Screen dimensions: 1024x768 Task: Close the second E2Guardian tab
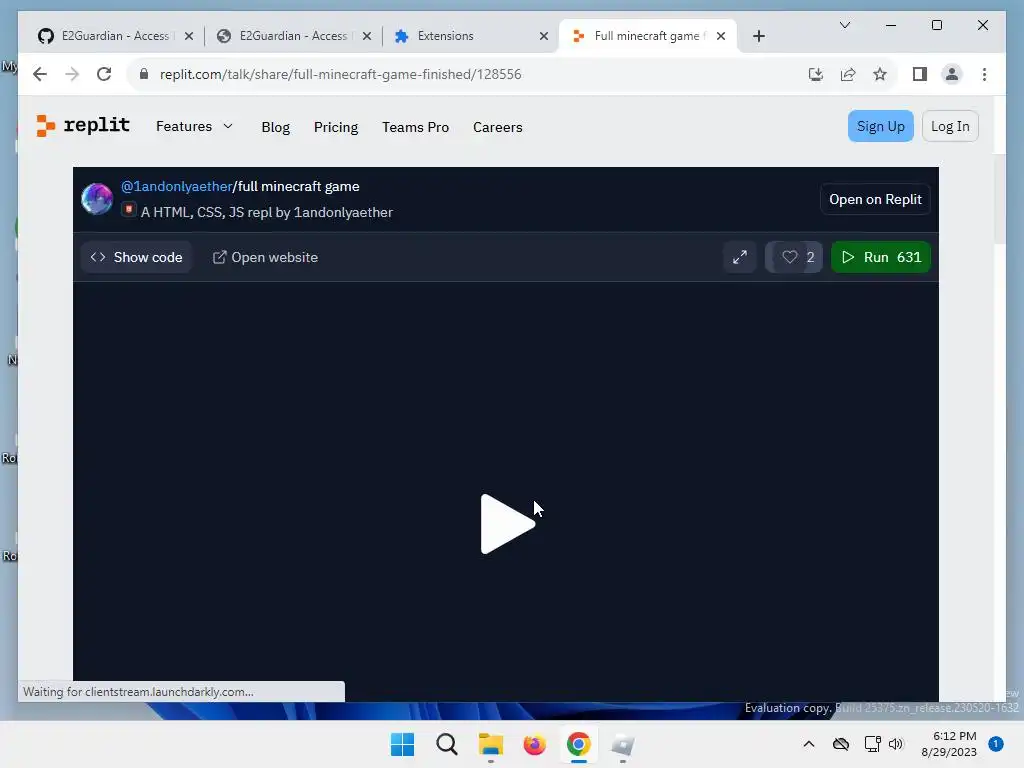coord(367,36)
